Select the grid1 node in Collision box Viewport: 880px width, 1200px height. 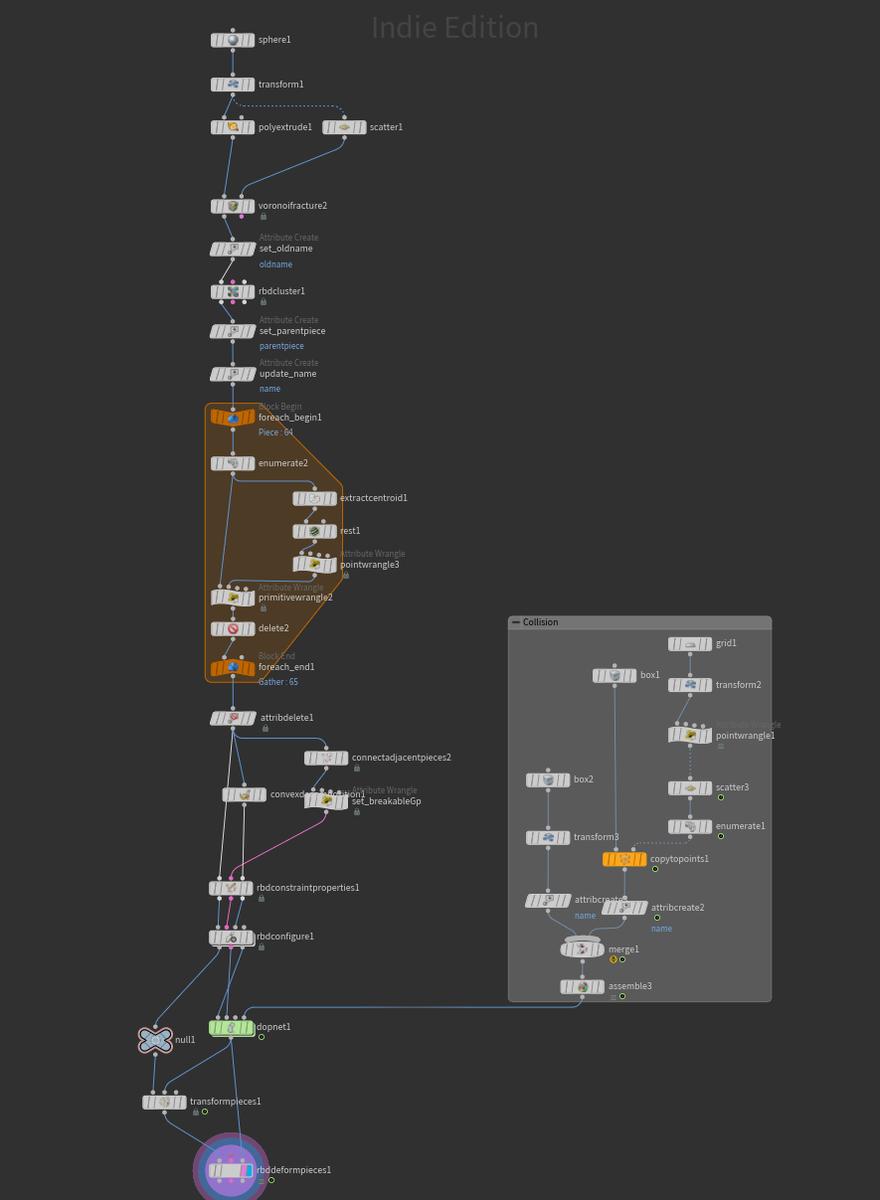click(690, 644)
